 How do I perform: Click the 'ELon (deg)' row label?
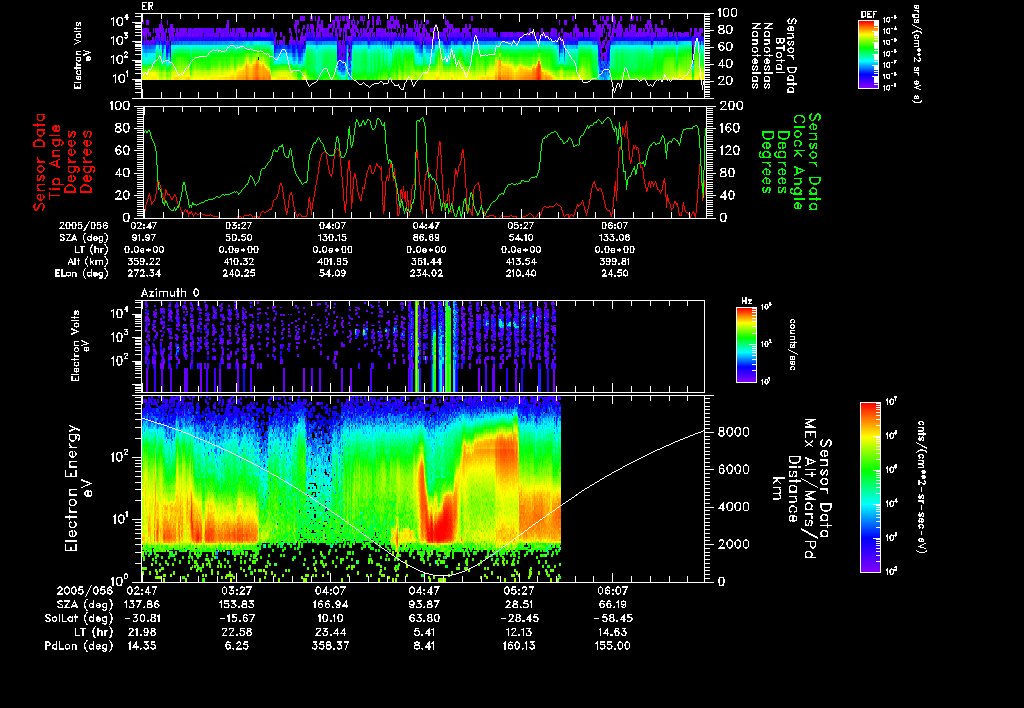point(81,273)
